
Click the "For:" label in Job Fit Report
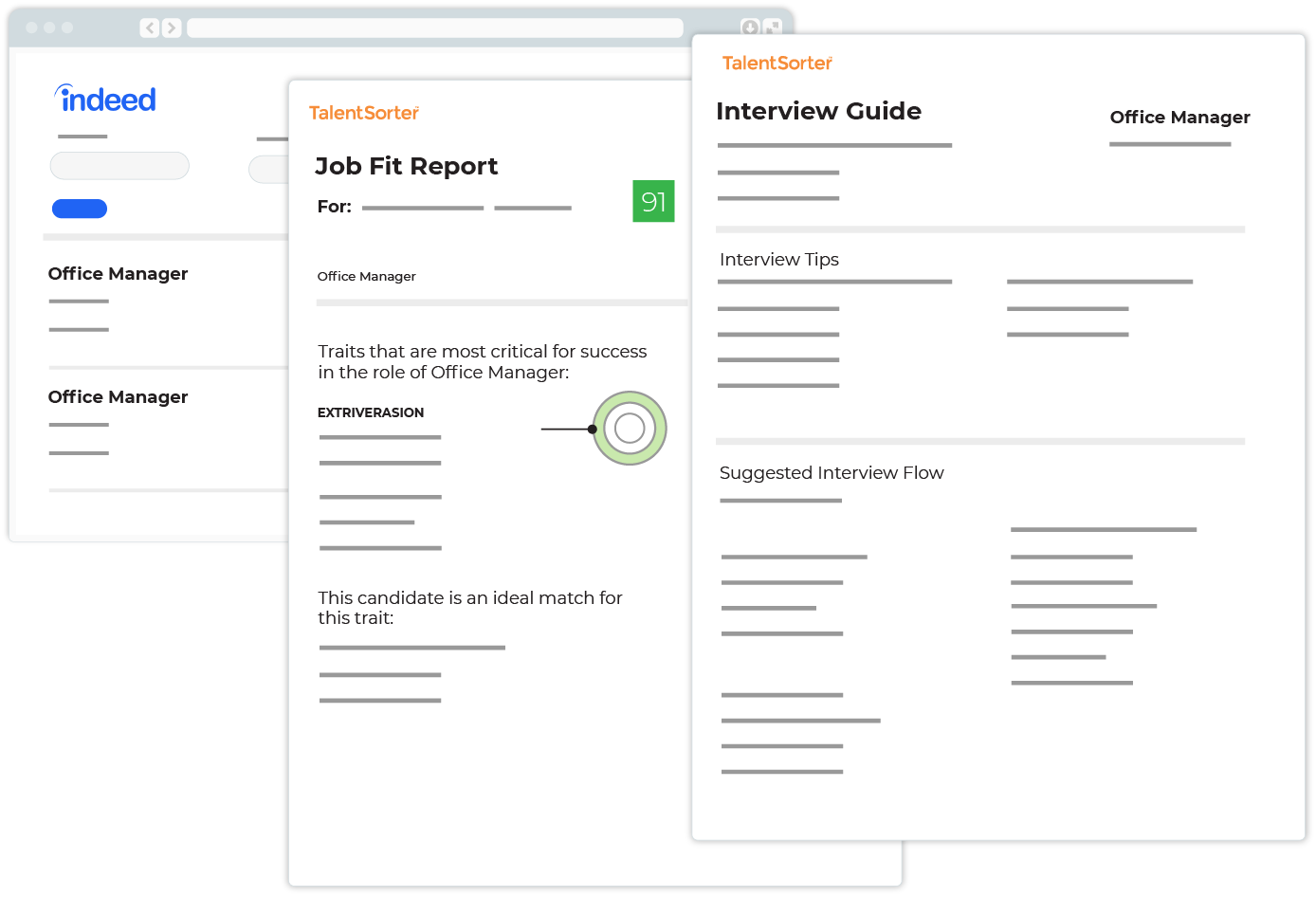335,207
